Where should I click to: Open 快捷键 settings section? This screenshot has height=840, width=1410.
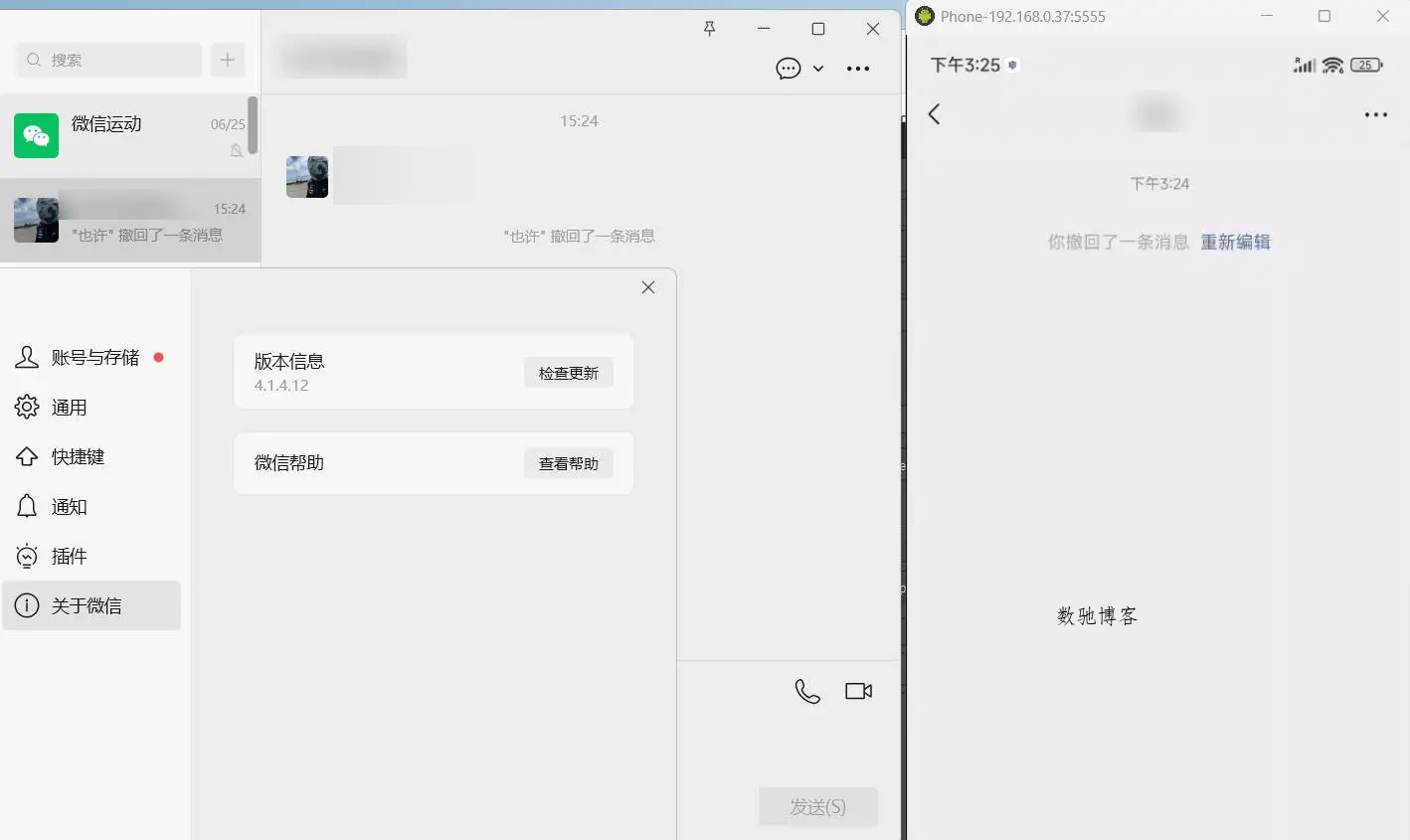[91, 456]
